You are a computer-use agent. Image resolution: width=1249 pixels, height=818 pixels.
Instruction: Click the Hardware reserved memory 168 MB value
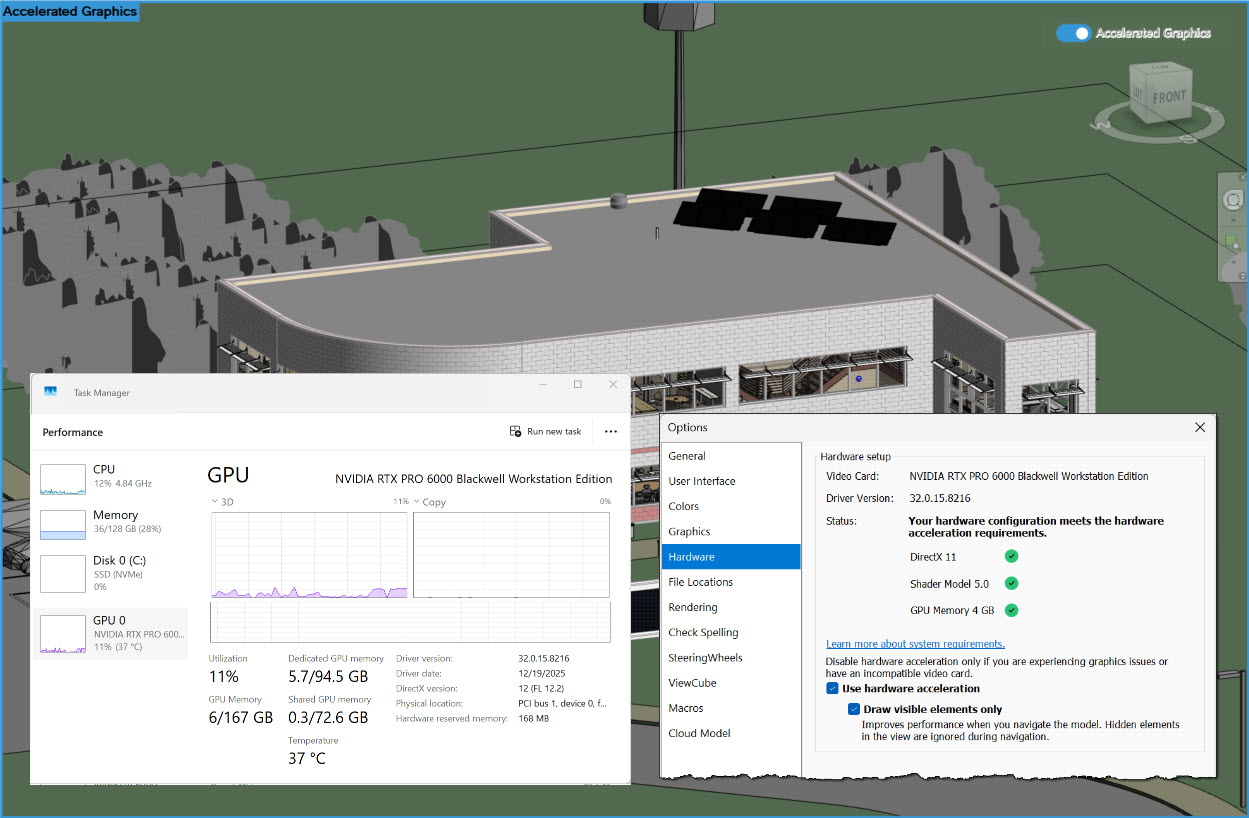coord(533,719)
